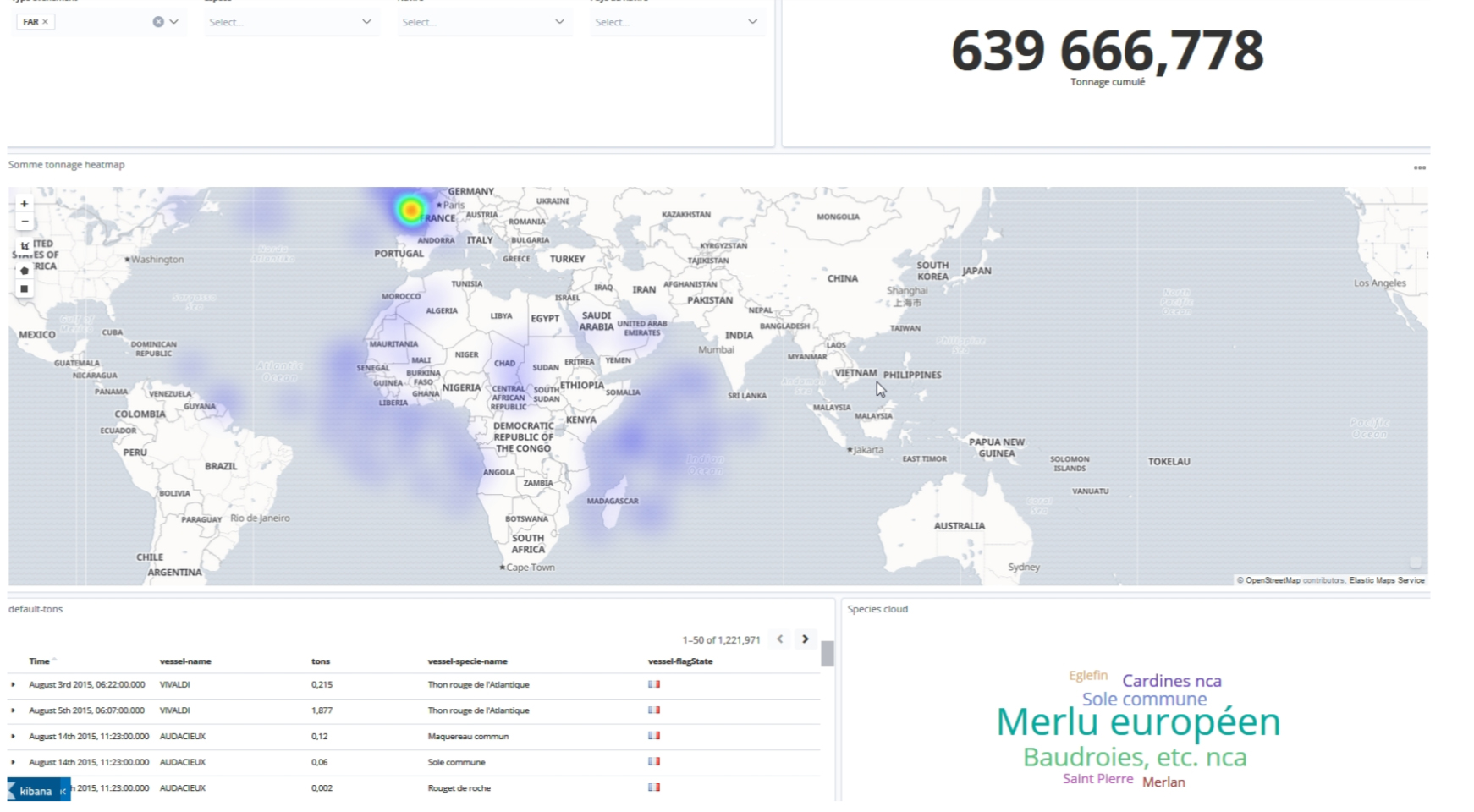Click the heatmap hotspot near France
This screenshot has height=812, width=1474.
pos(411,210)
